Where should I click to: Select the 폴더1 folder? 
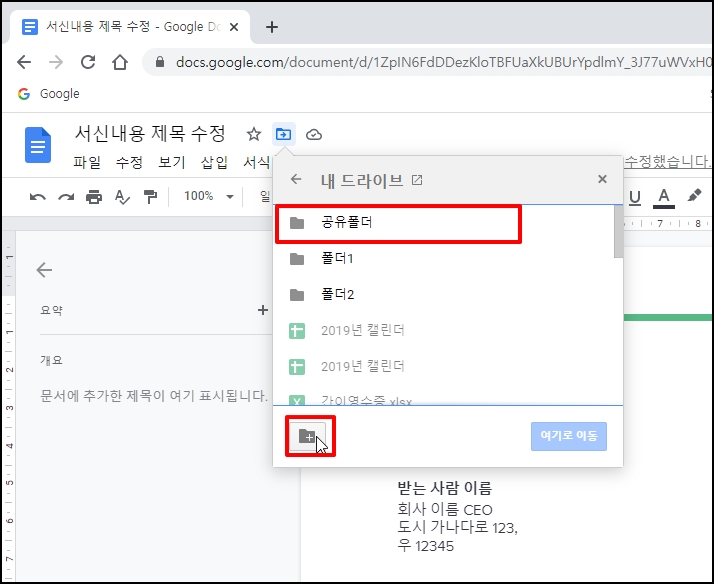pyautogui.click(x=444, y=259)
